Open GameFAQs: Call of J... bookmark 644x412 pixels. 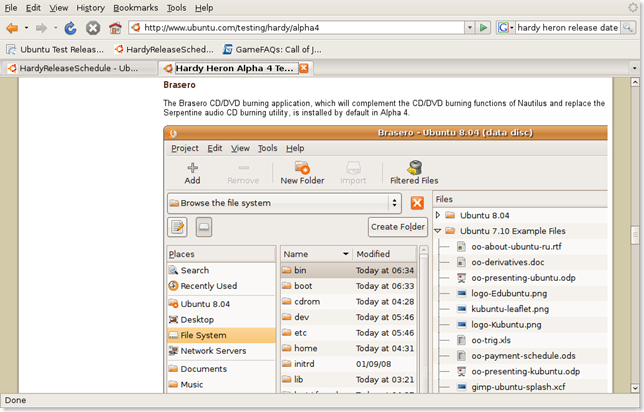click(272, 49)
